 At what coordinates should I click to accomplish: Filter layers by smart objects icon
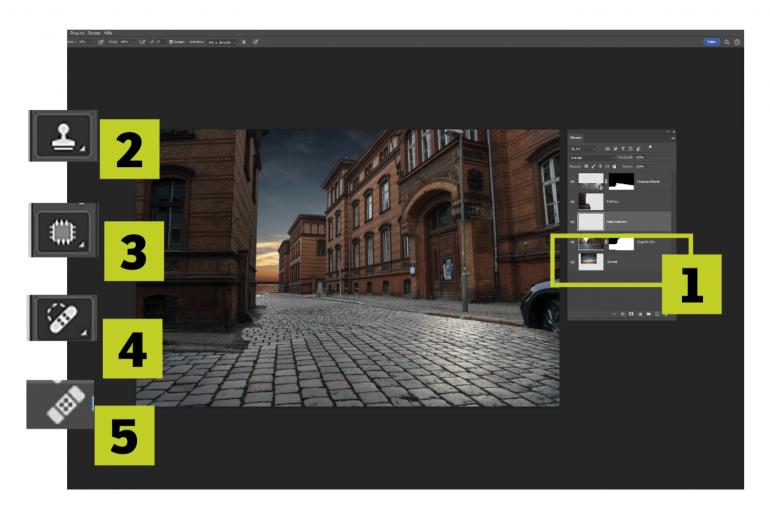pos(638,149)
